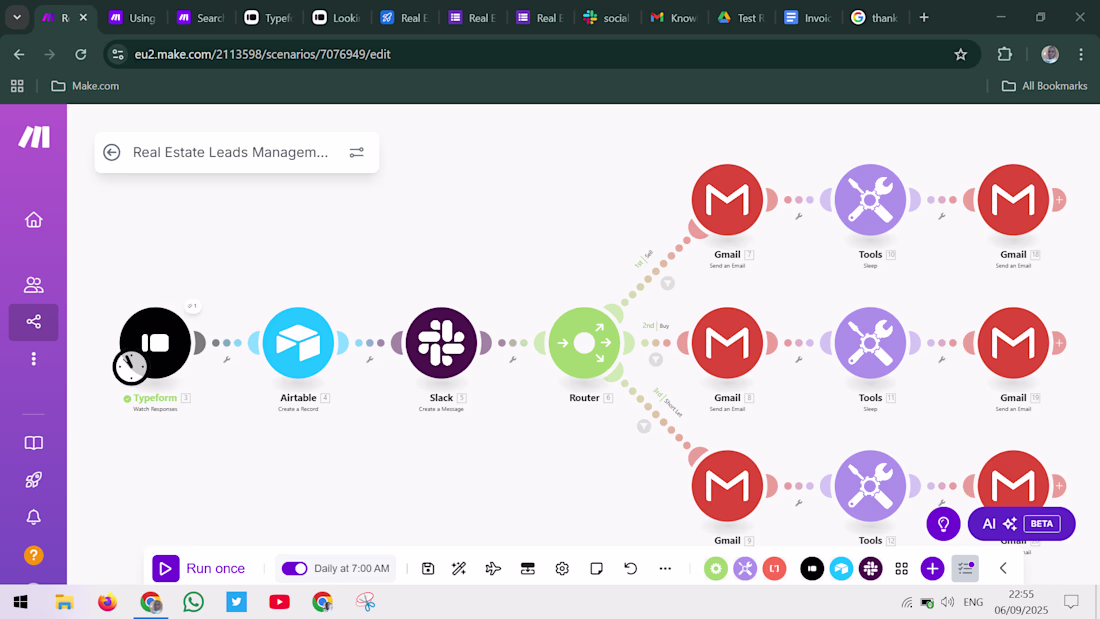The image size is (1100, 619).
Task: Open Gmail module 18 in top row
Action: 1014,199
